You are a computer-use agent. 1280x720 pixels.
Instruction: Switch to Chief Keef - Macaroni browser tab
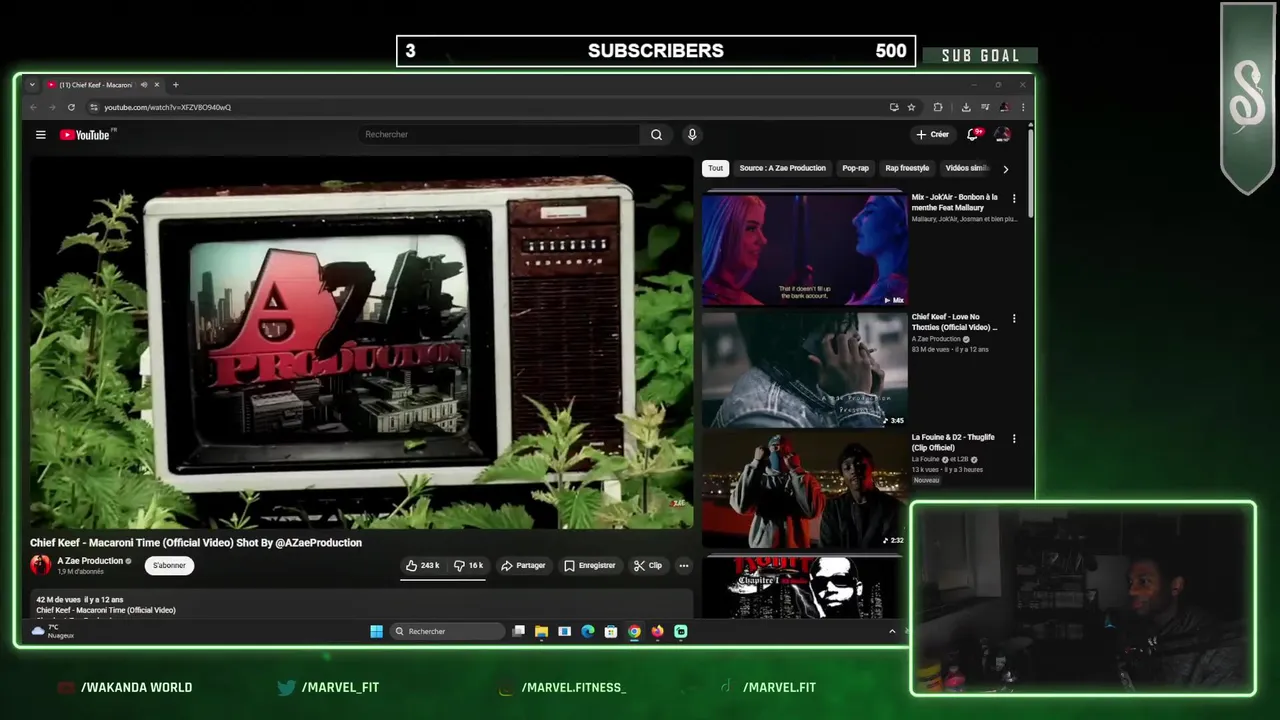pyautogui.click(x=95, y=85)
